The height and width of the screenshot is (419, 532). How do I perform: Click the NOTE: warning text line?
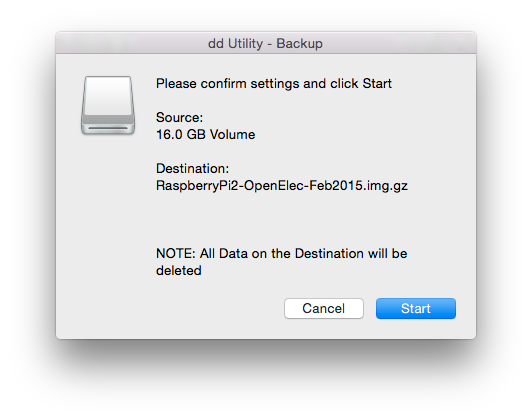pos(282,253)
